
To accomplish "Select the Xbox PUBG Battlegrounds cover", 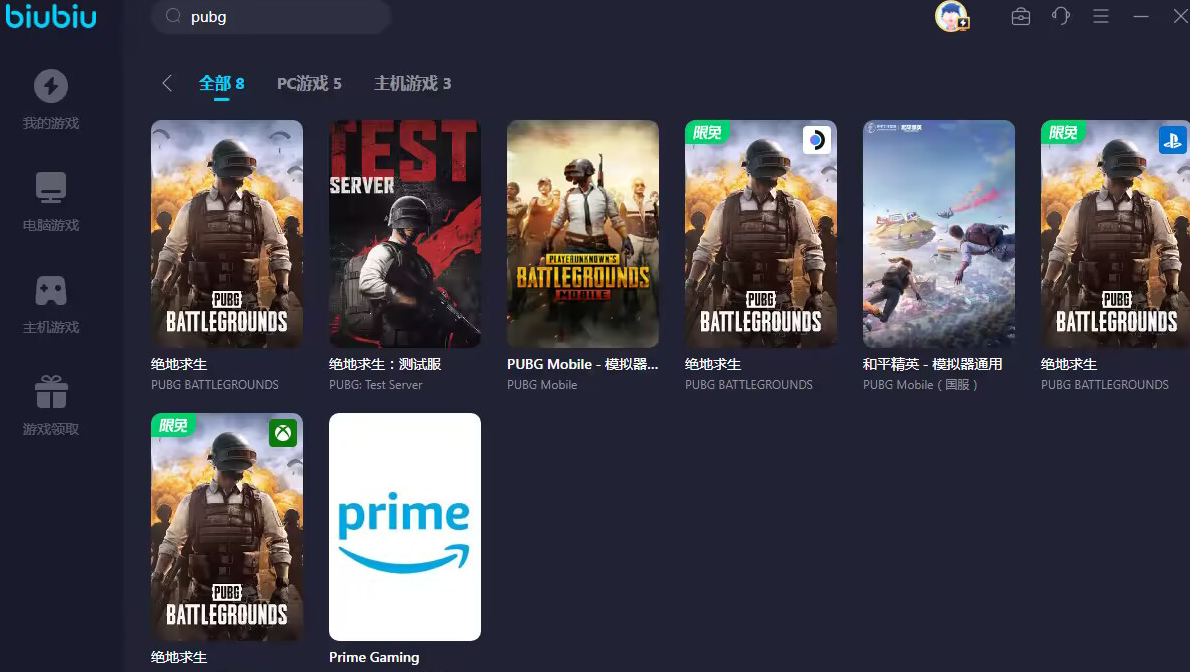I will click(227, 527).
